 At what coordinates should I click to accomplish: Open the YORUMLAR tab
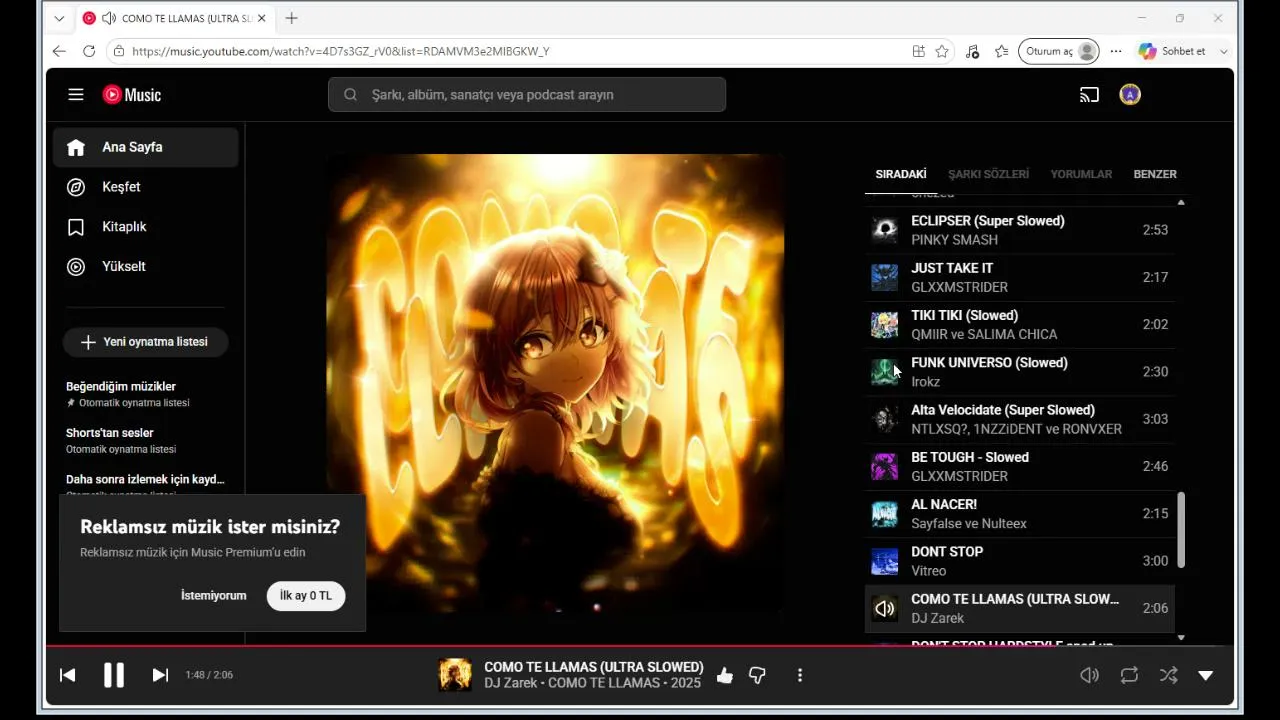[1081, 174]
